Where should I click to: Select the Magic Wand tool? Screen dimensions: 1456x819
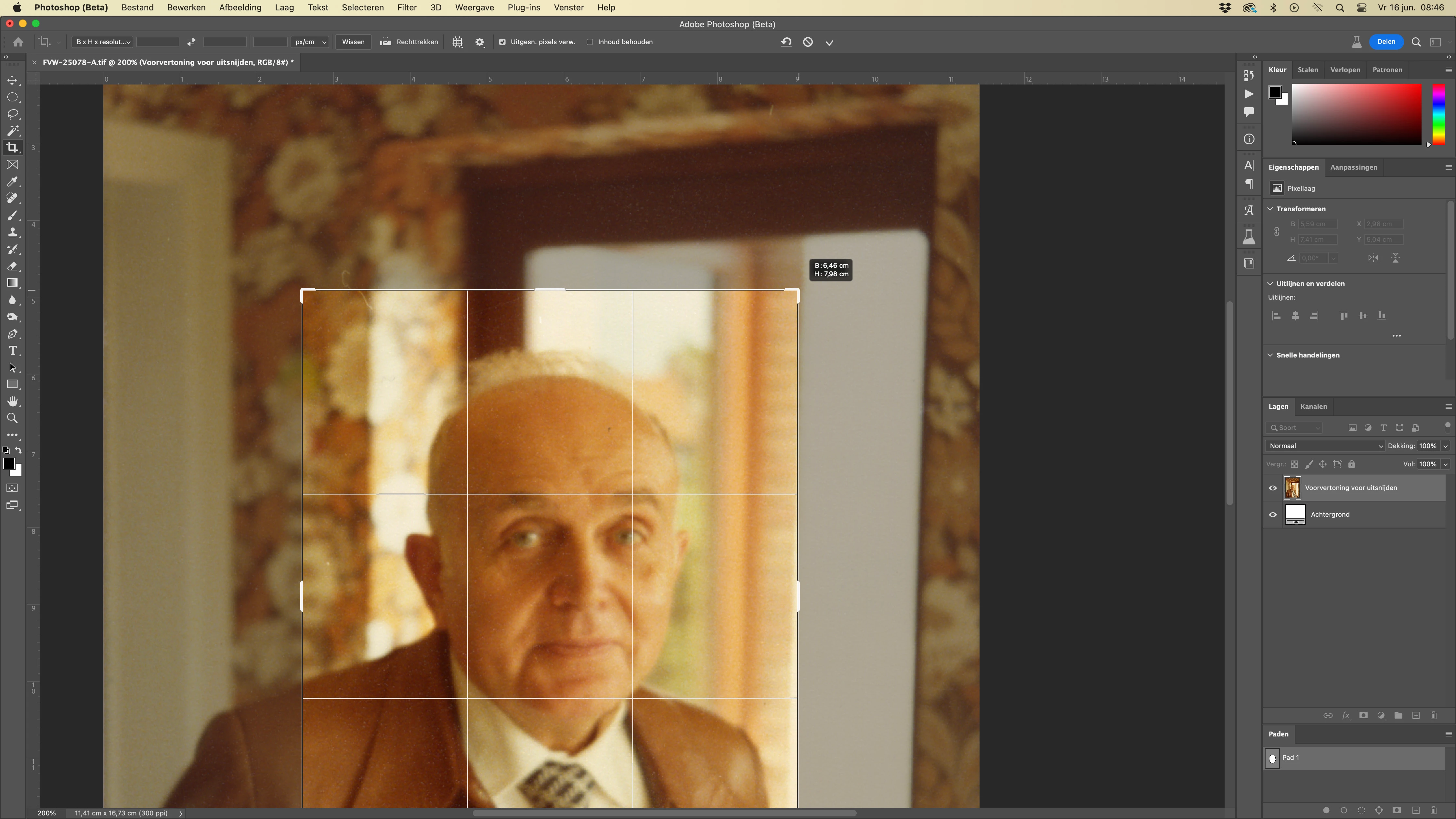click(12, 131)
